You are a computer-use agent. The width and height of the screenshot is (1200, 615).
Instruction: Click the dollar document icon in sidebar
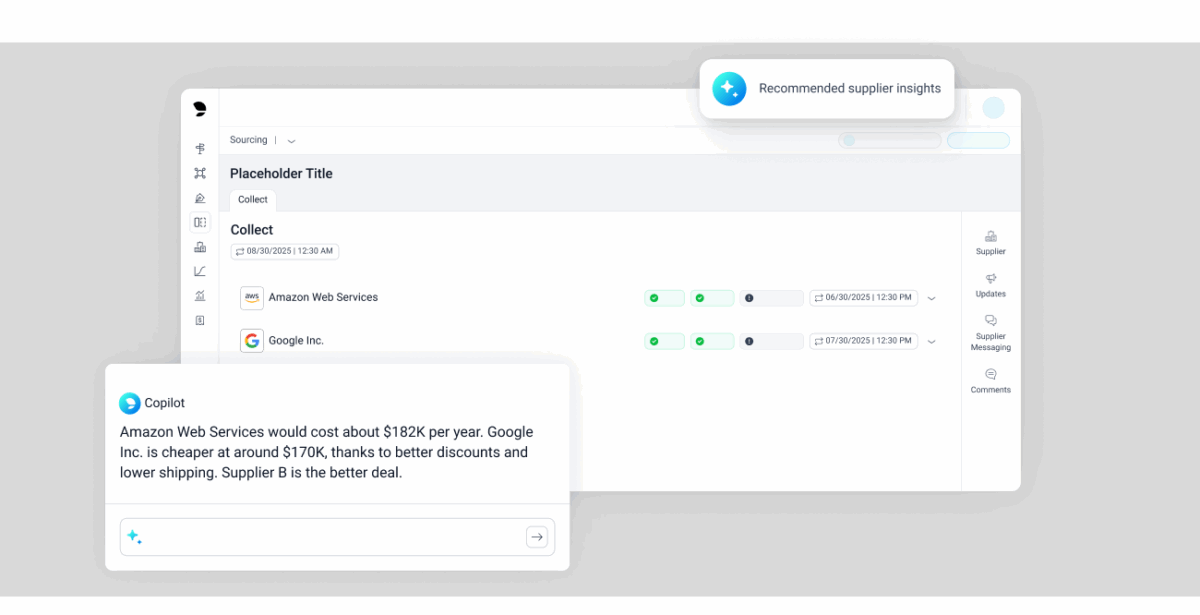[200, 320]
